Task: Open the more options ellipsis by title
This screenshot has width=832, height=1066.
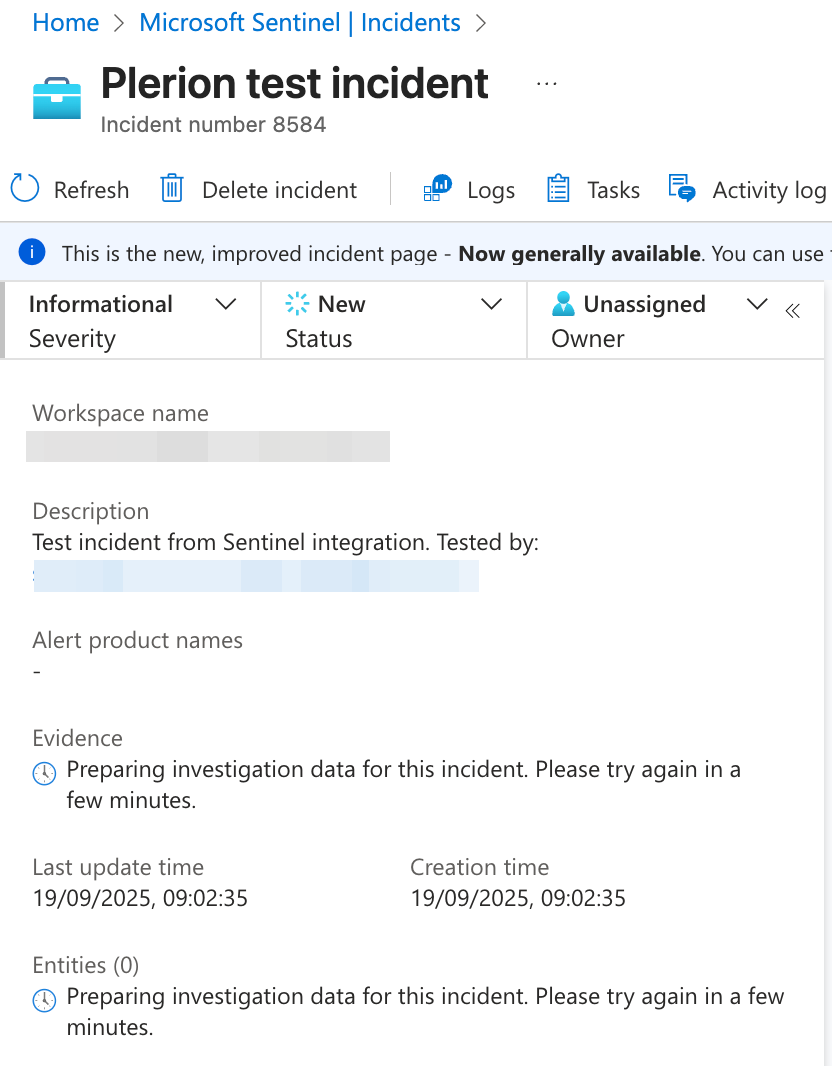Action: click(547, 84)
